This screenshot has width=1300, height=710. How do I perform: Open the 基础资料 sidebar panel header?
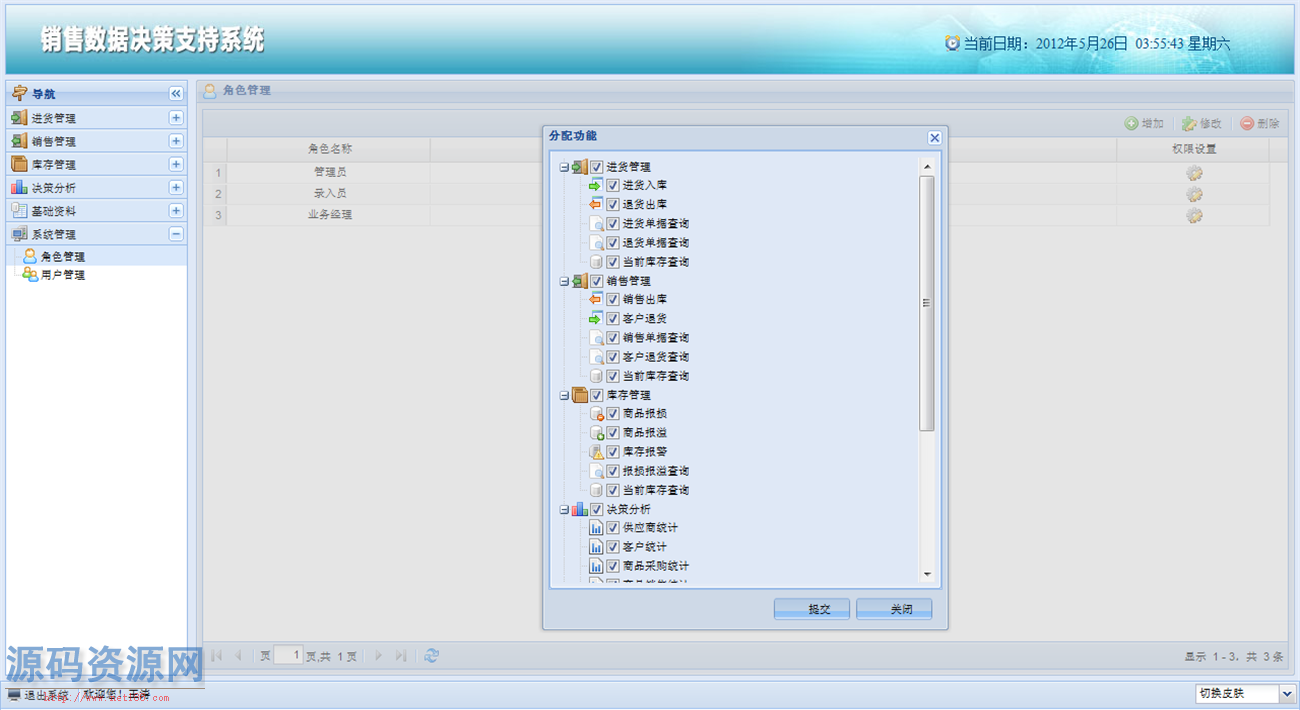(96, 211)
